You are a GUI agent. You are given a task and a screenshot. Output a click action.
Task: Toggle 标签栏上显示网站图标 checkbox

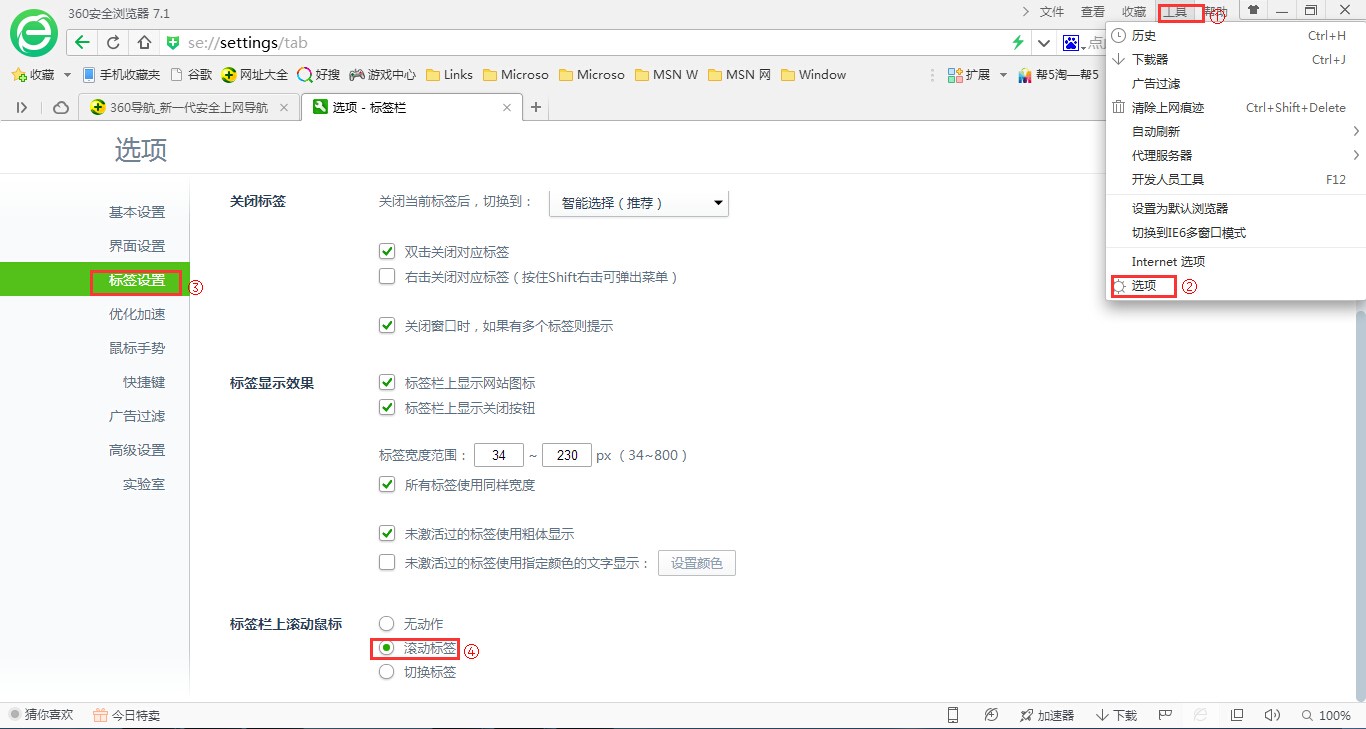pyautogui.click(x=387, y=382)
